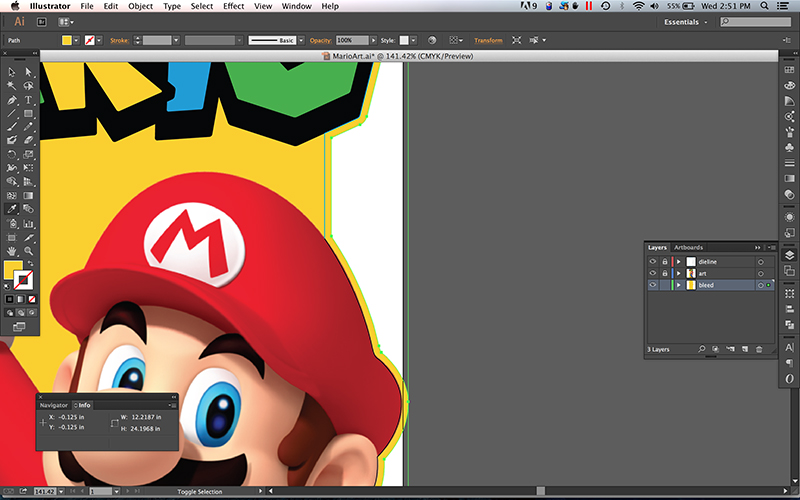The image size is (800, 500).
Task: Open the Recolor Artwork icon in control bar
Action: pyautogui.click(x=432, y=40)
